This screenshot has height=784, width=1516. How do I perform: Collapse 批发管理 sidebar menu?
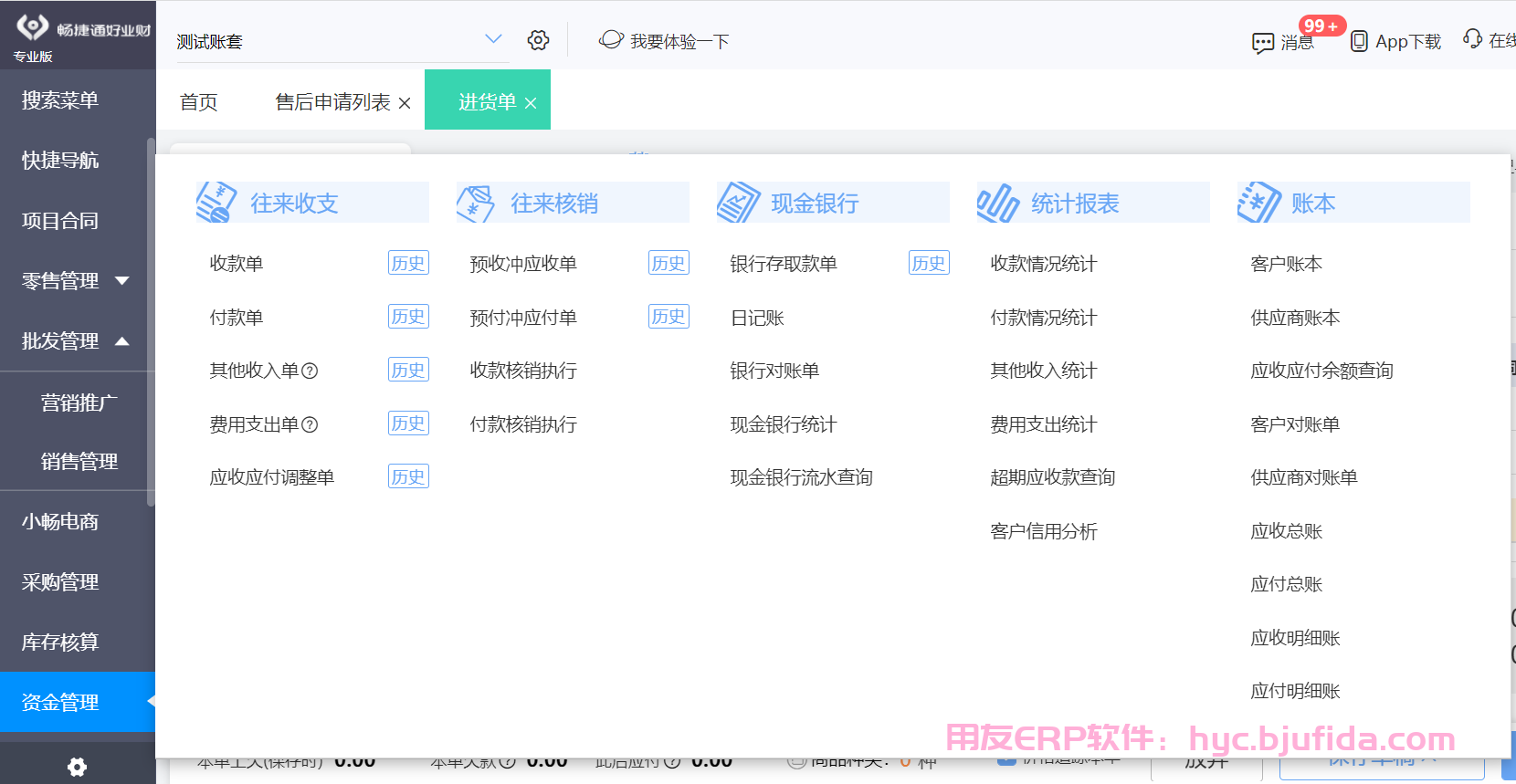point(122,341)
